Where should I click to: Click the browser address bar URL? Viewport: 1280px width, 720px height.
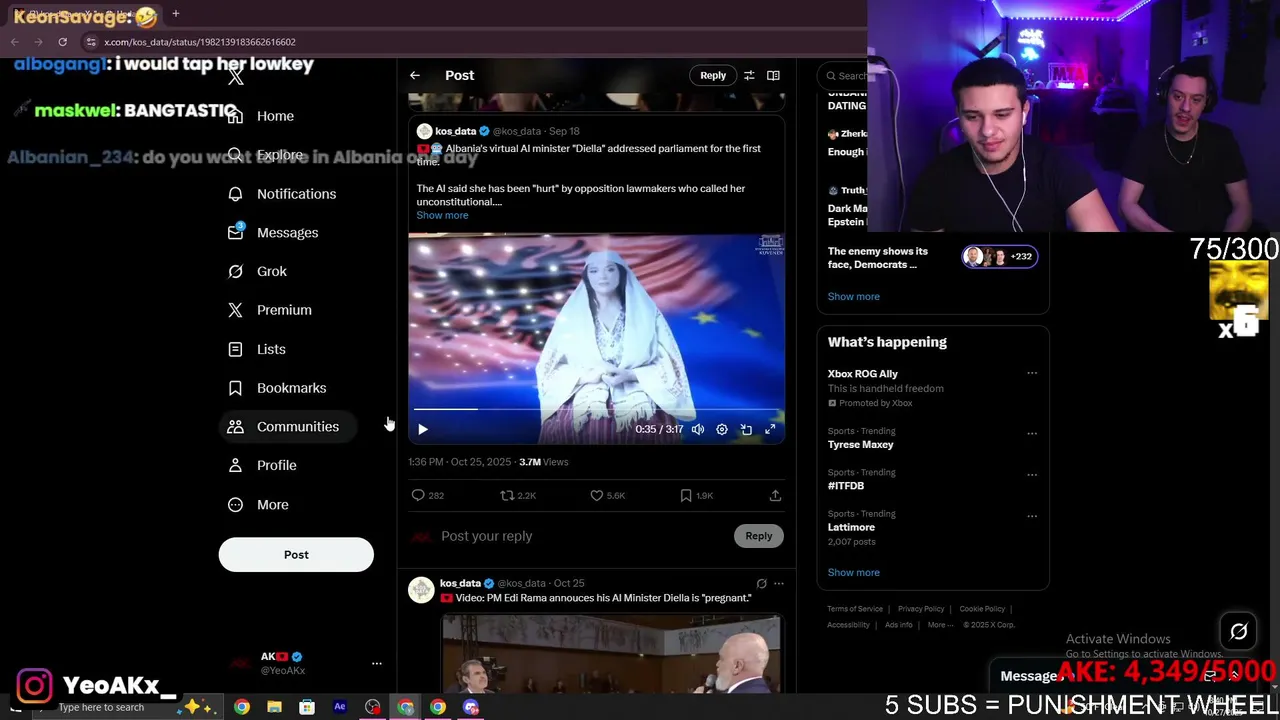tap(200, 42)
